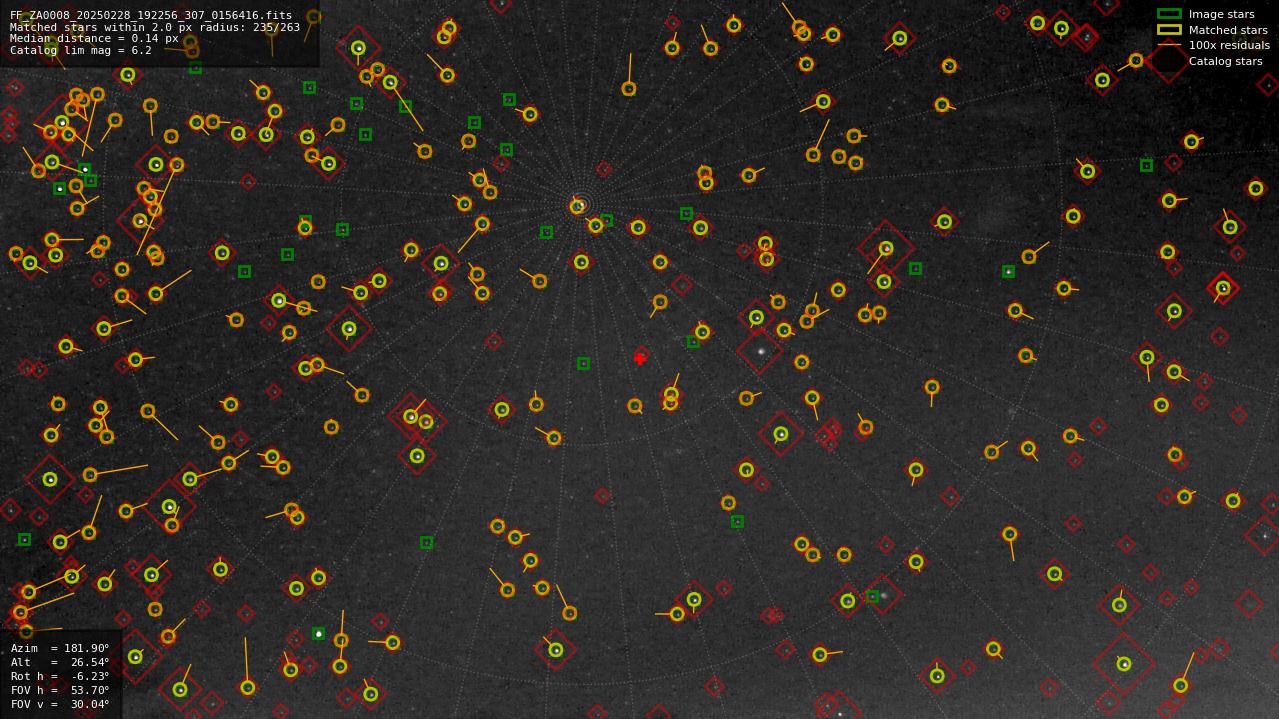Image resolution: width=1279 pixels, height=719 pixels.
Task: Click the "Catalog lim mag = 6.2" line
Action: coord(81,50)
